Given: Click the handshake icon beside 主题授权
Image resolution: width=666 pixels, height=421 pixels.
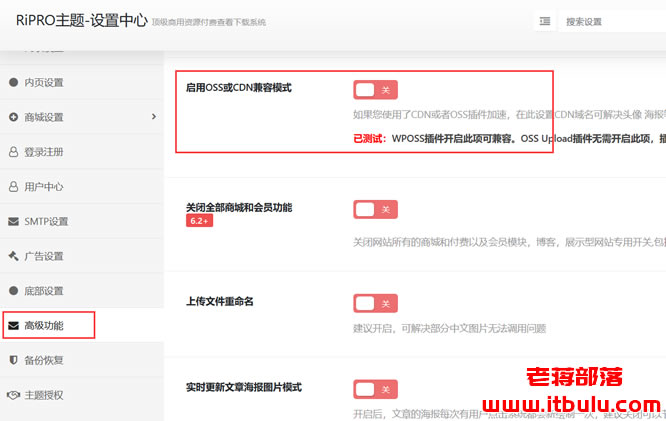Looking at the screenshot, I should tap(14, 395).
